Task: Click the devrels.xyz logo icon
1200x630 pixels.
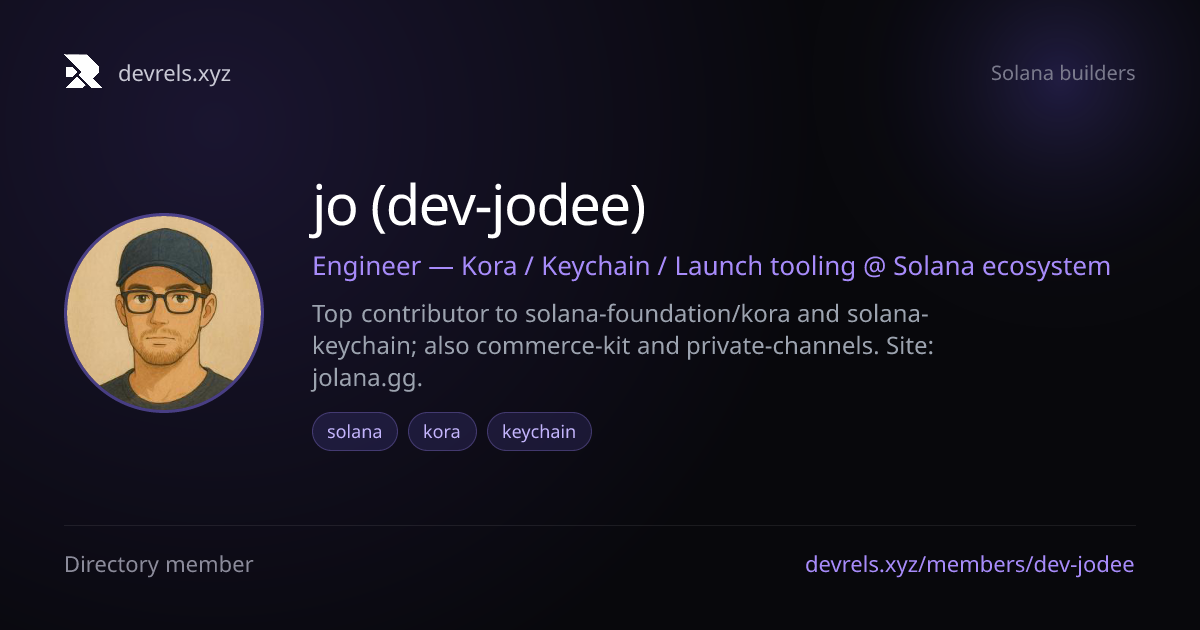Action: point(83,72)
